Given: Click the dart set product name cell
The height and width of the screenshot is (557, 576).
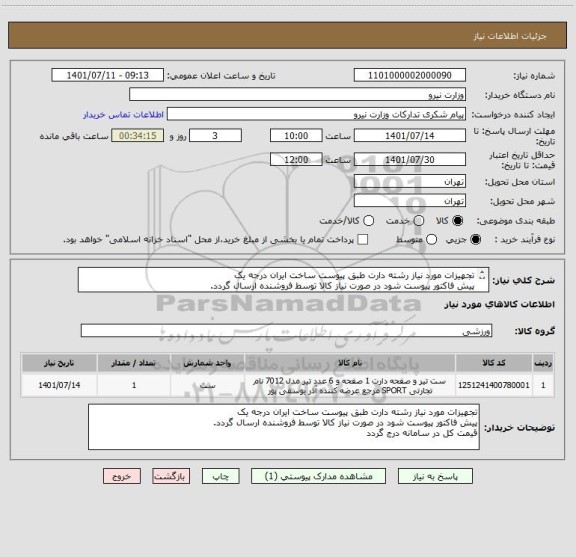Looking at the screenshot, I should pos(350,385).
